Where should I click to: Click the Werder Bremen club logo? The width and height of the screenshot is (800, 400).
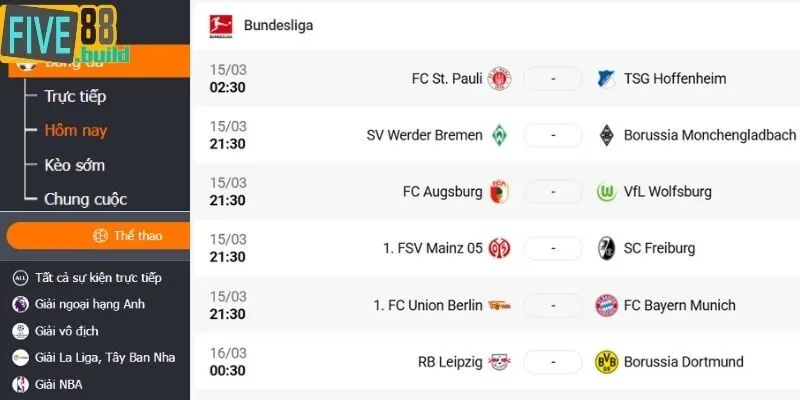[499, 135]
